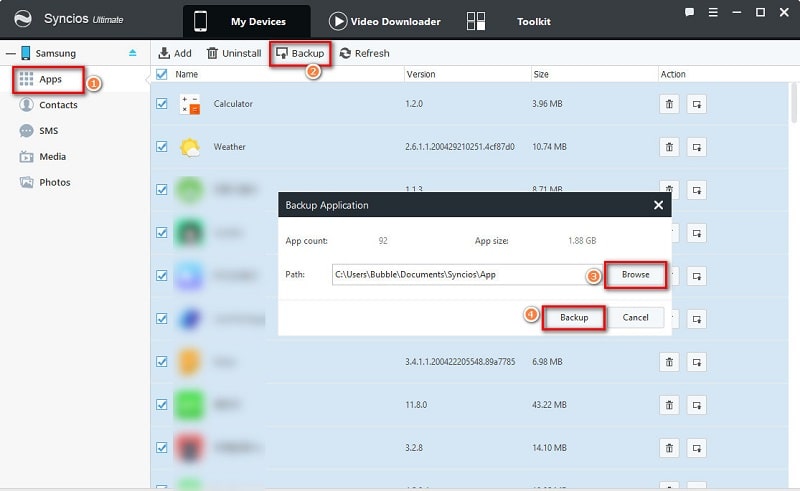Viewport: 800px width, 491px height.
Task: Switch to My Devices tab
Action: pyautogui.click(x=247, y=21)
